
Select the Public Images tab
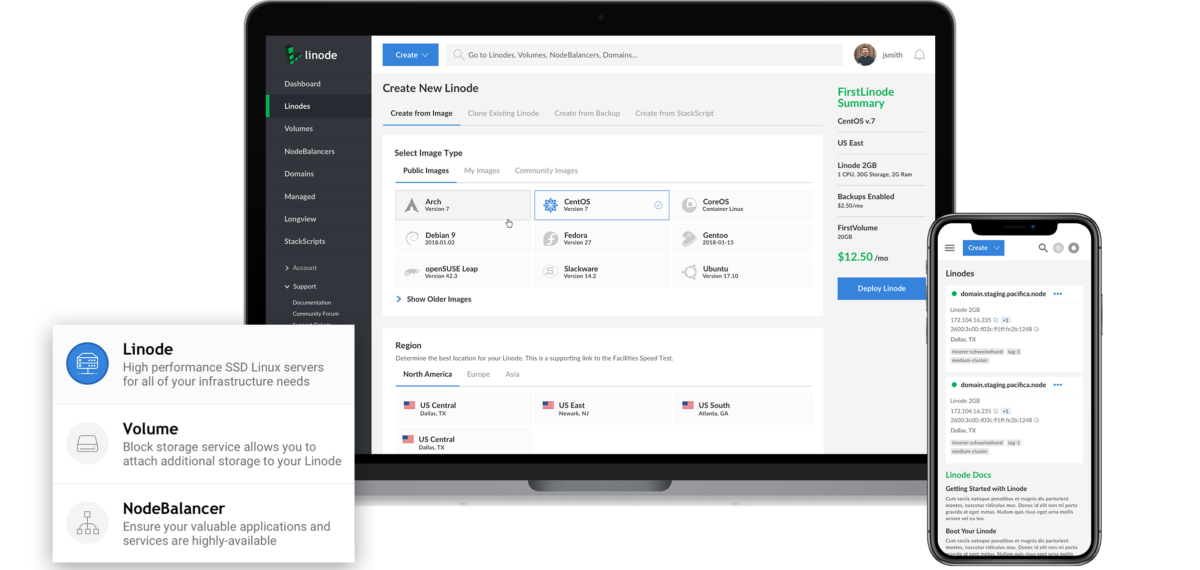click(x=426, y=171)
